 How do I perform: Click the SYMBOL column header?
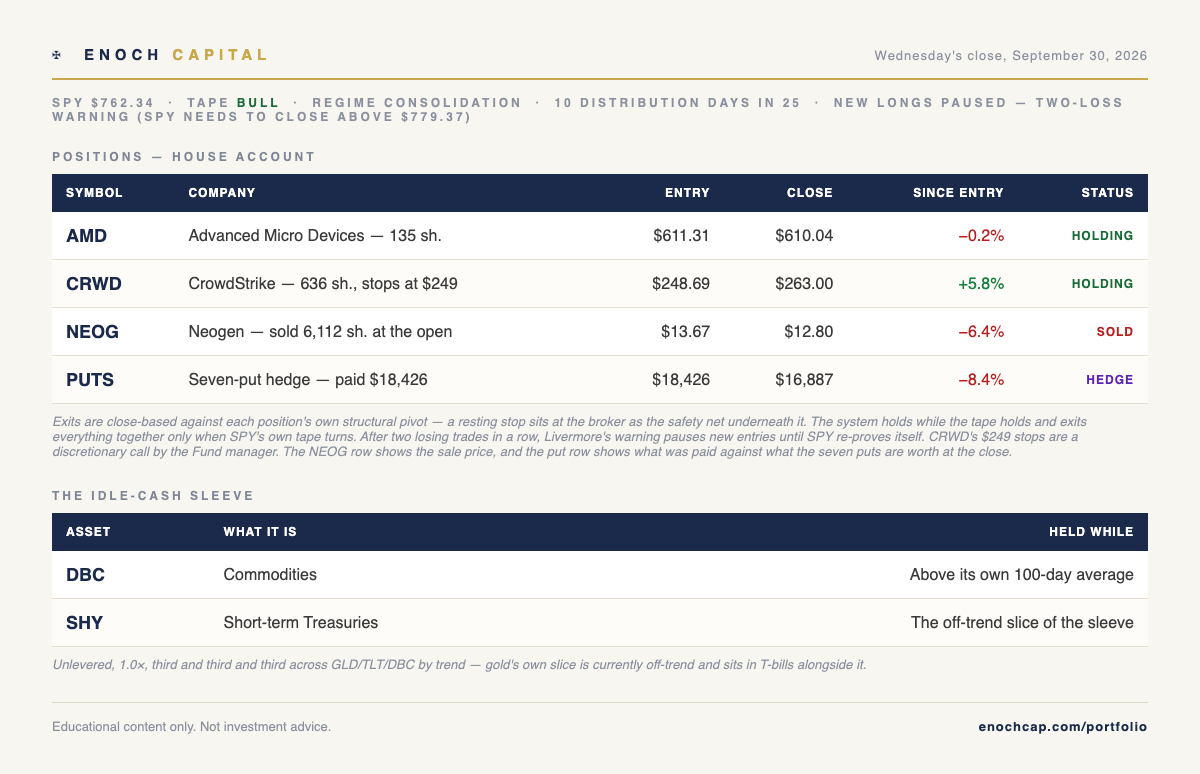click(94, 193)
